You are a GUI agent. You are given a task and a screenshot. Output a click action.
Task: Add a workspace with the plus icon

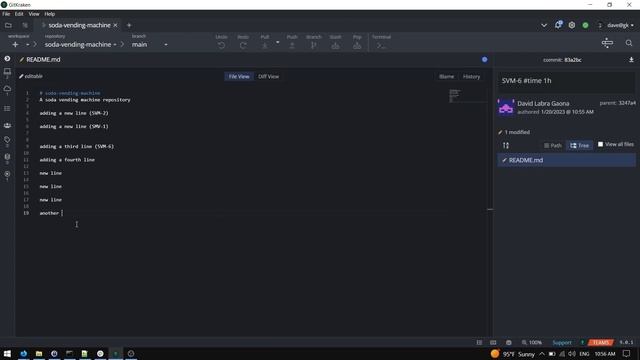pyautogui.click(x=15, y=44)
